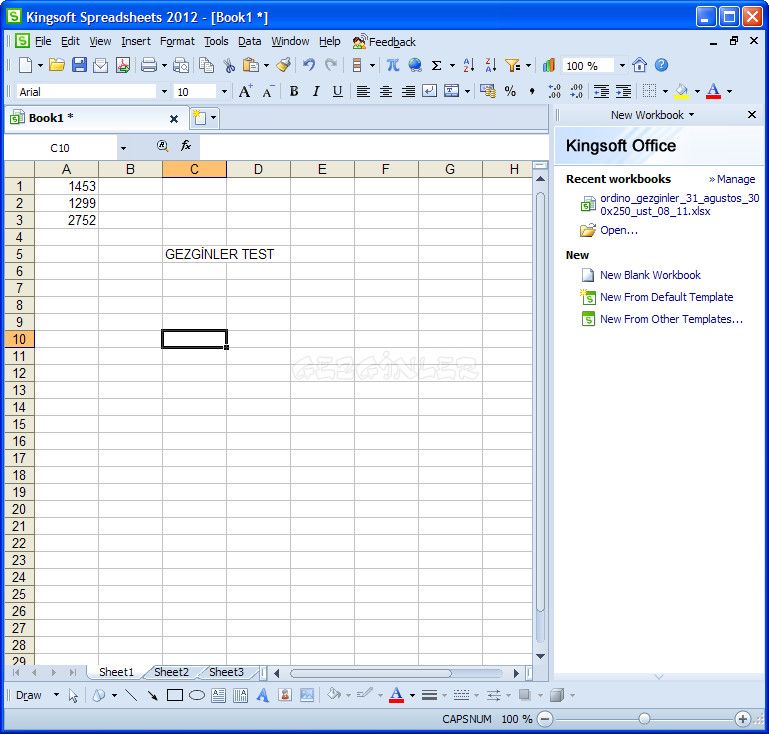Sort ascending with the A-Z icon
The height and width of the screenshot is (734, 769).
pyautogui.click(x=469, y=65)
